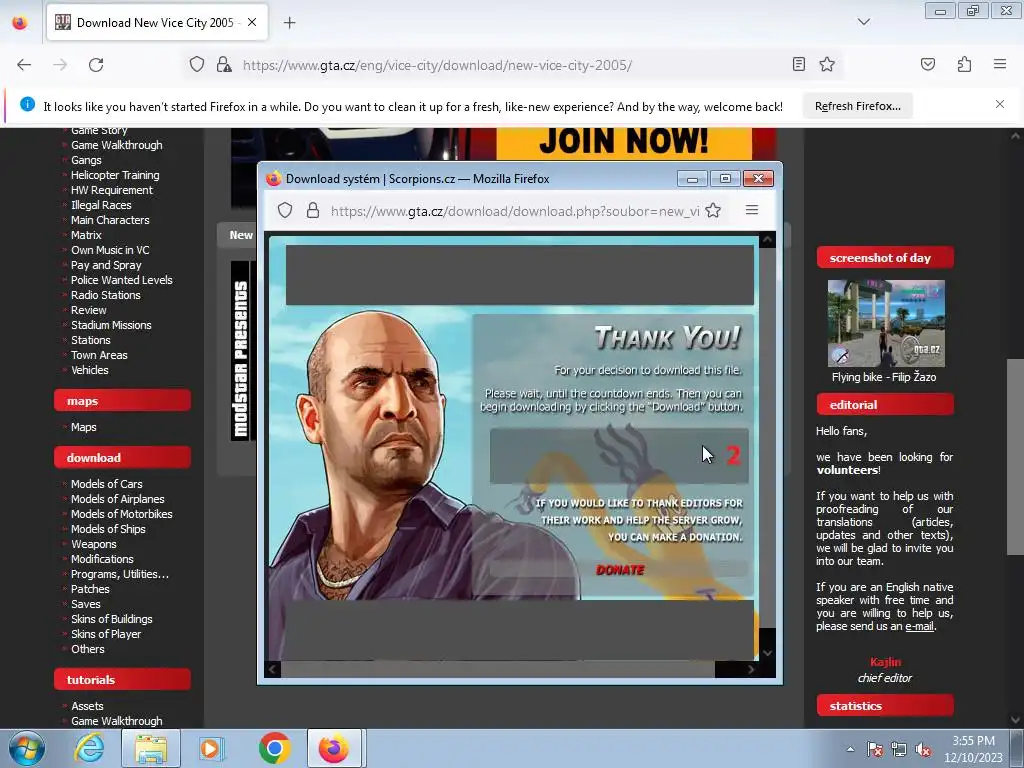Open Assets link under tutorials
This screenshot has width=1024, height=768.
coord(88,706)
